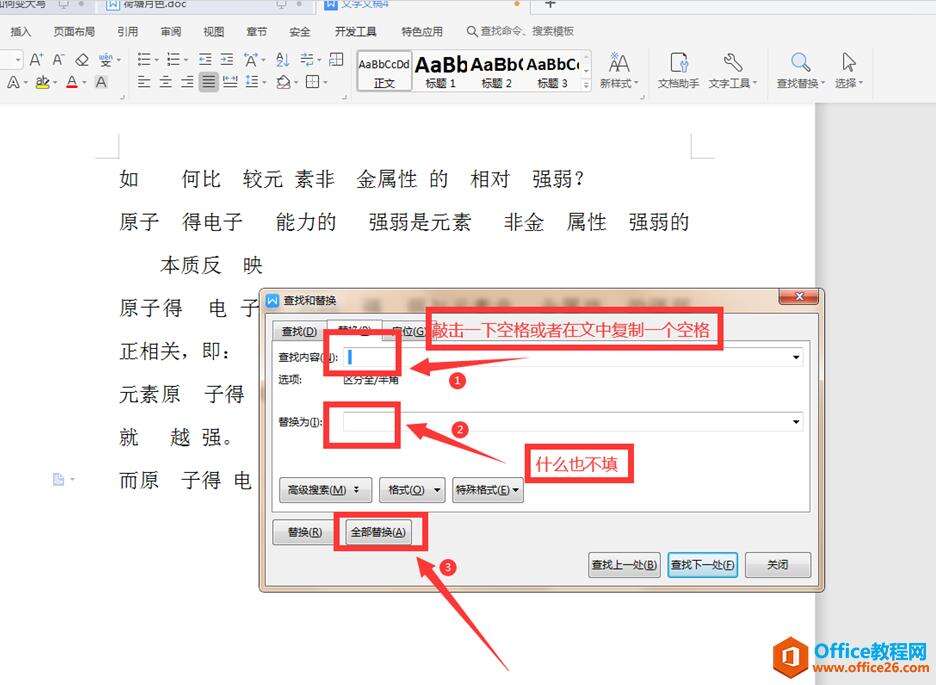Click the 查找命令、搜索模板 search box
936x685 pixels.
coord(521,31)
